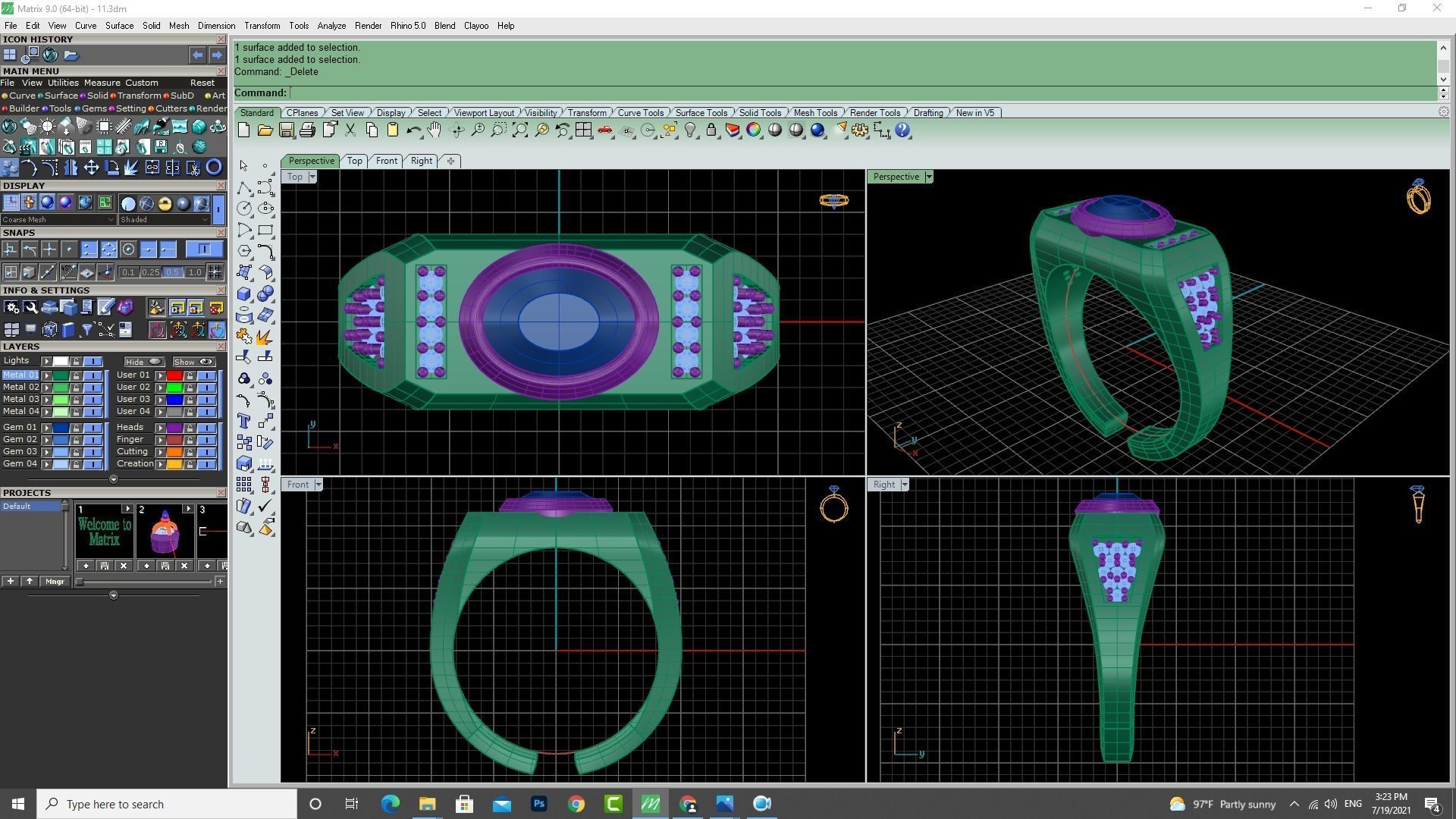This screenshot has height=819, width=1456.
Task: Click the Cut scissors icon in Standard toolbar
Action: coord(350,130)
